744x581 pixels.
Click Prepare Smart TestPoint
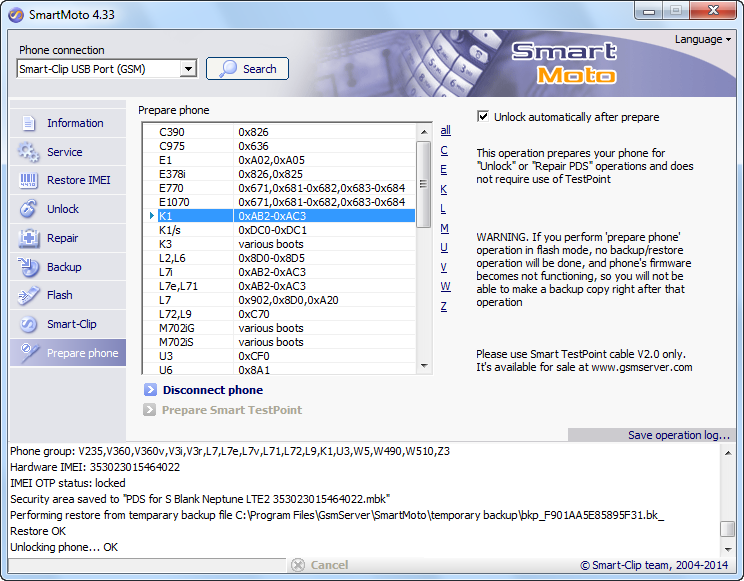(x=232, y=410)
